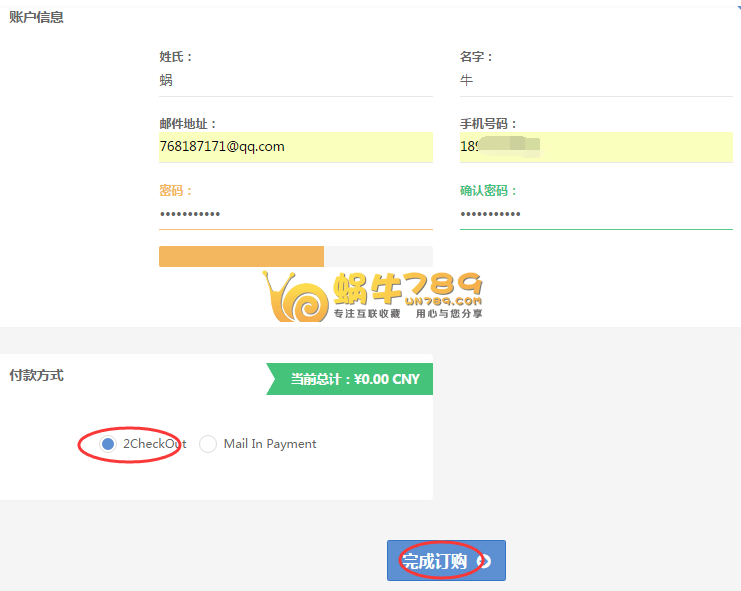741x591 pixels.
Task: Click the orange 密码 label
Action: pos(176,191)
